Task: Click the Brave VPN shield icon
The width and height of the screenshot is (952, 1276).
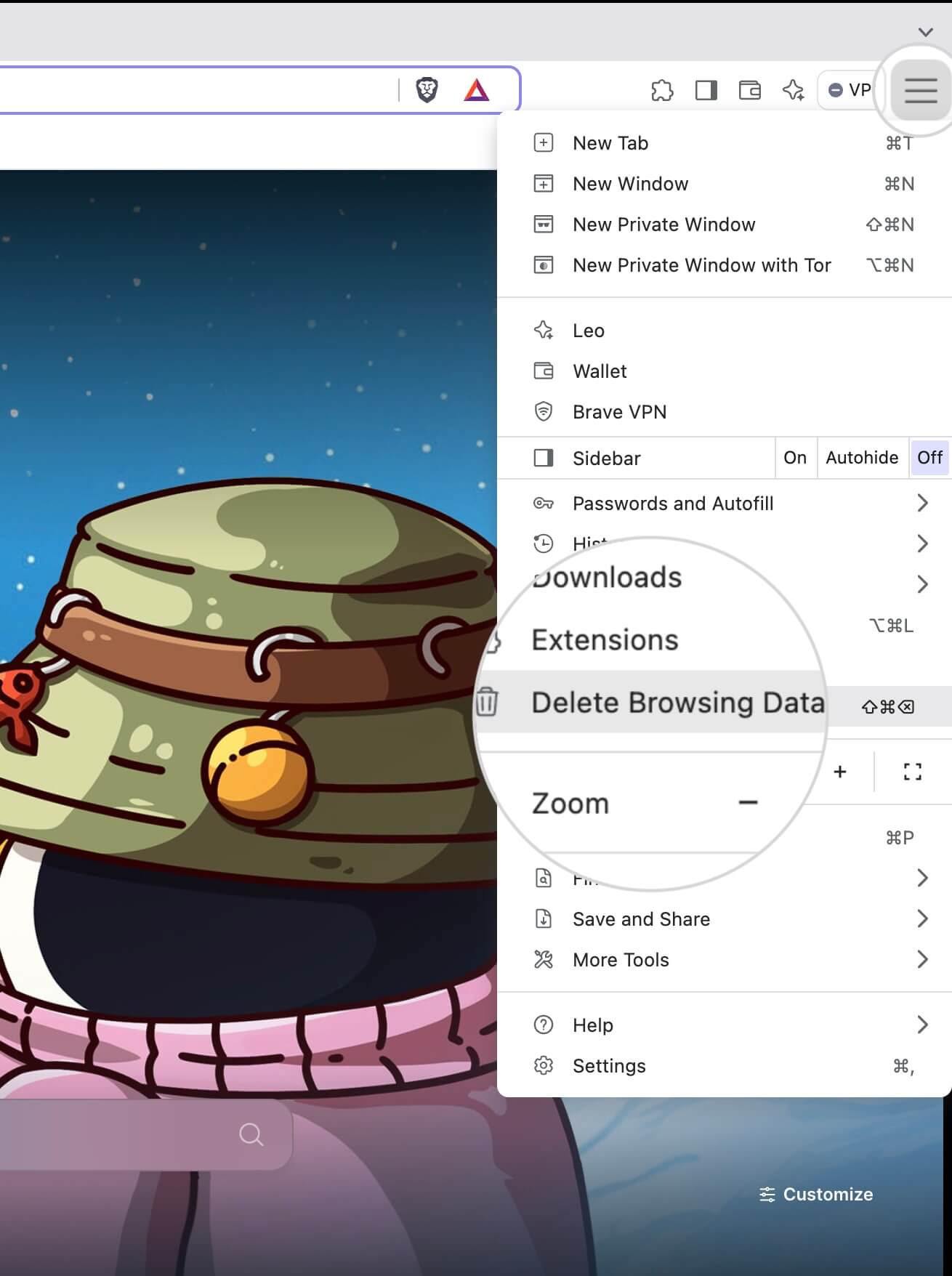Action: click(x=544, y=411)
